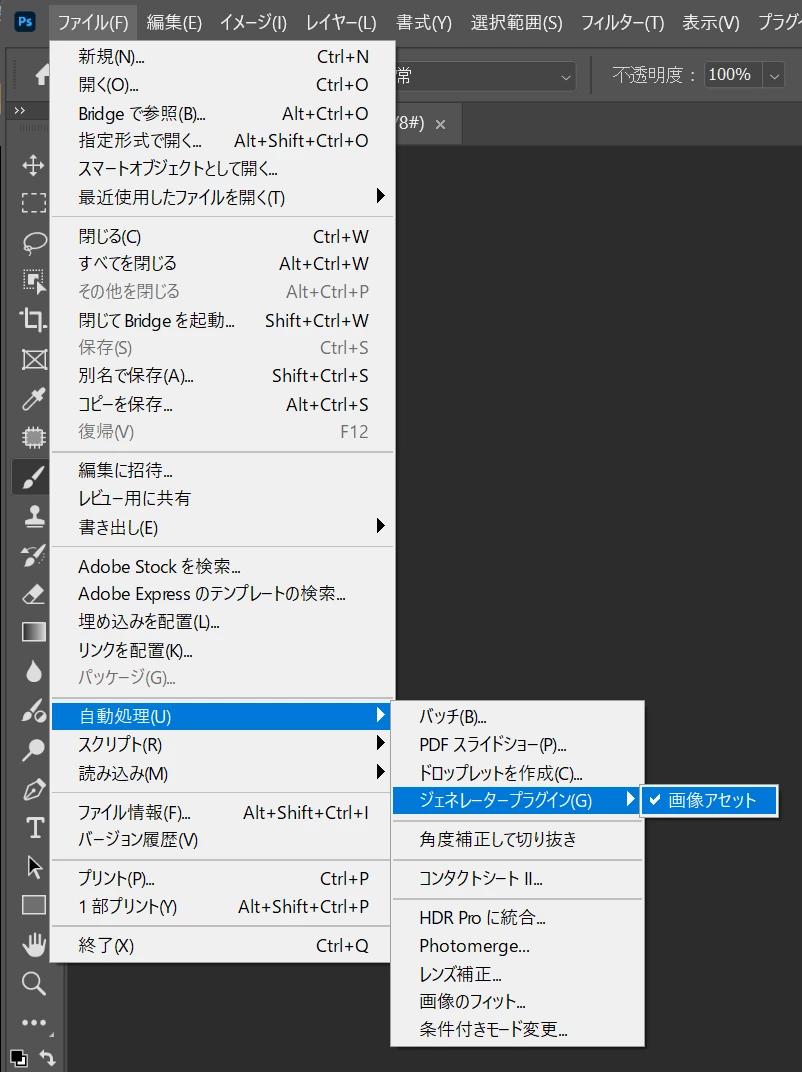The width and height of the screenshot is (802, 1072).
Task: Expand ジェネレータープラグイン(G) submenu
Action: tap(516, 800)
